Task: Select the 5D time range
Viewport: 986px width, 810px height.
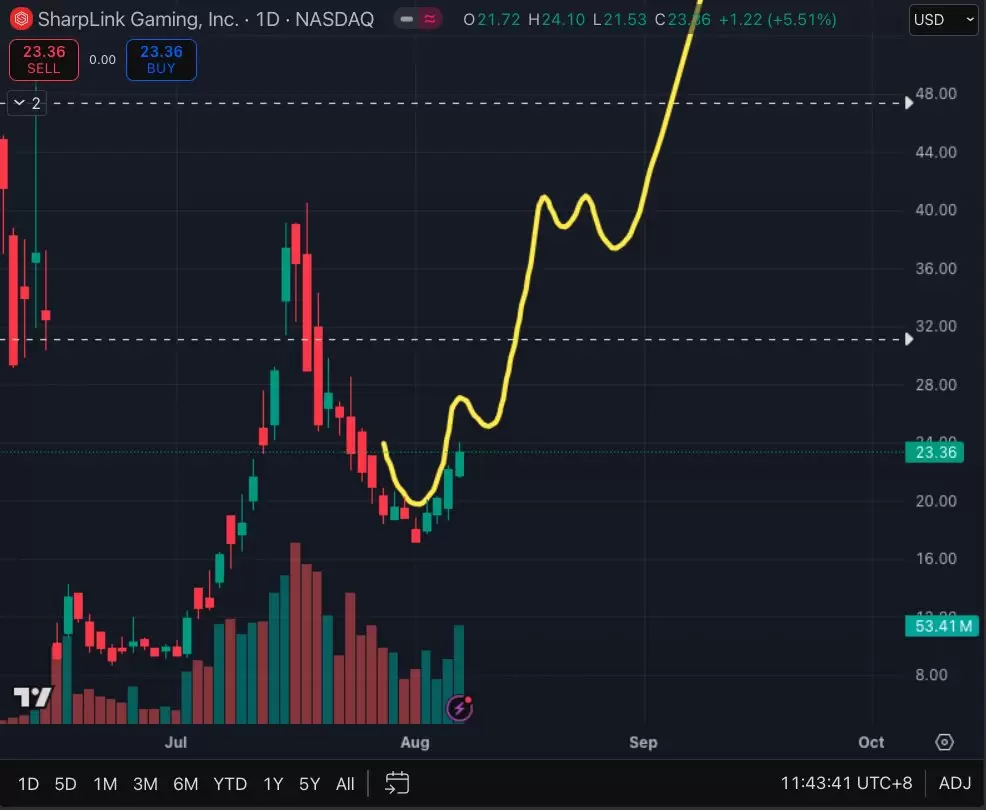Action: (x=65, y=784)
